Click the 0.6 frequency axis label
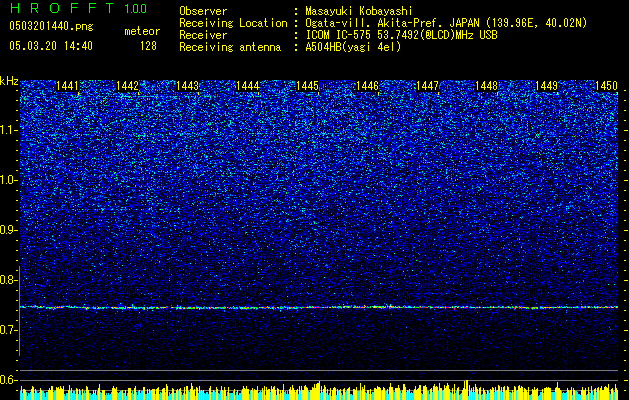 pos(9,380)
